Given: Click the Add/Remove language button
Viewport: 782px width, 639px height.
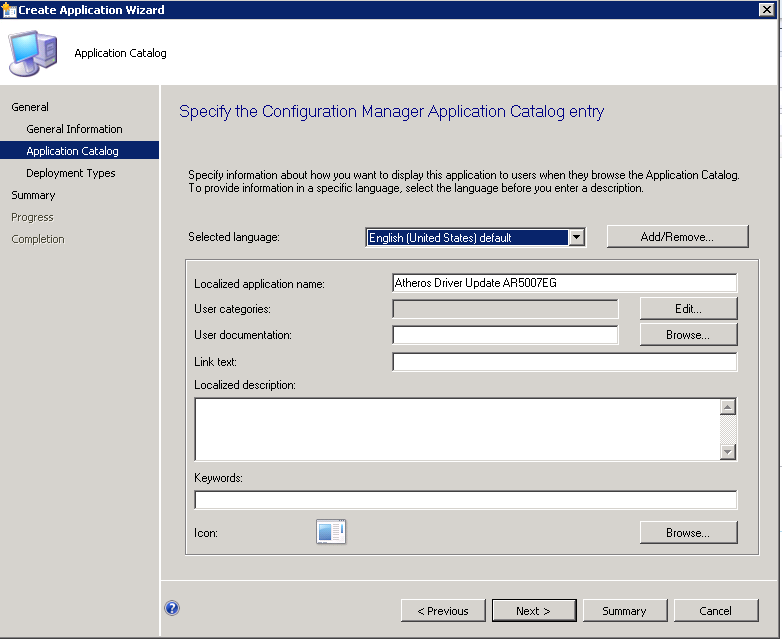Looking at the screenshot, I should pyautogui.click(x=677, y=237).
